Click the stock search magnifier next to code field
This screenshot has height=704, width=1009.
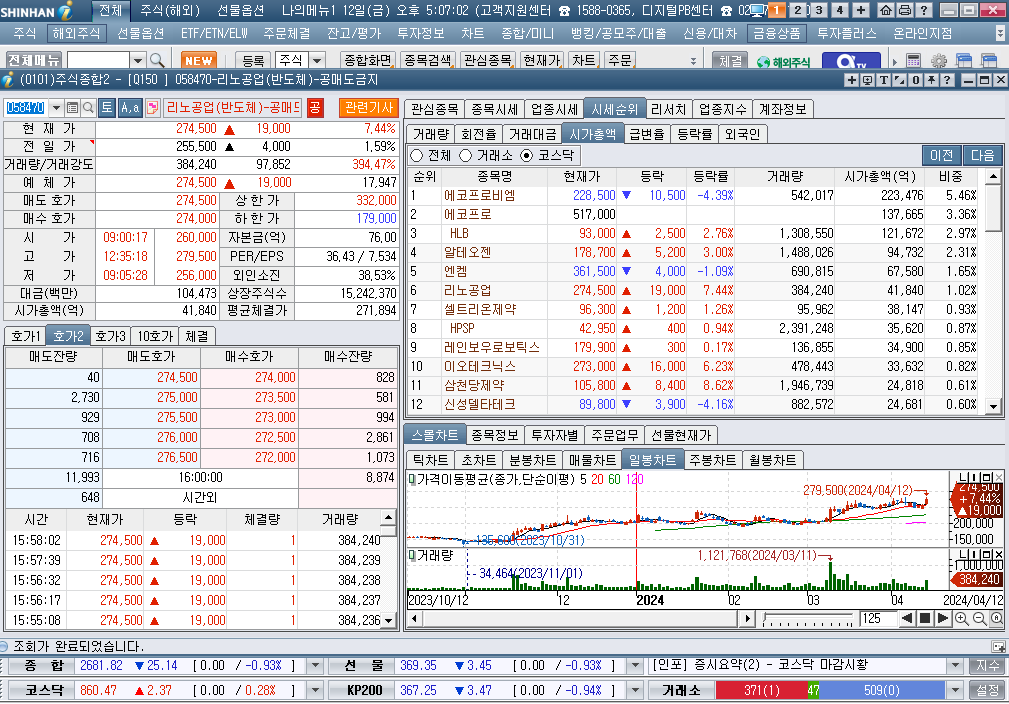pyautogui.click(x=88, y=107)
